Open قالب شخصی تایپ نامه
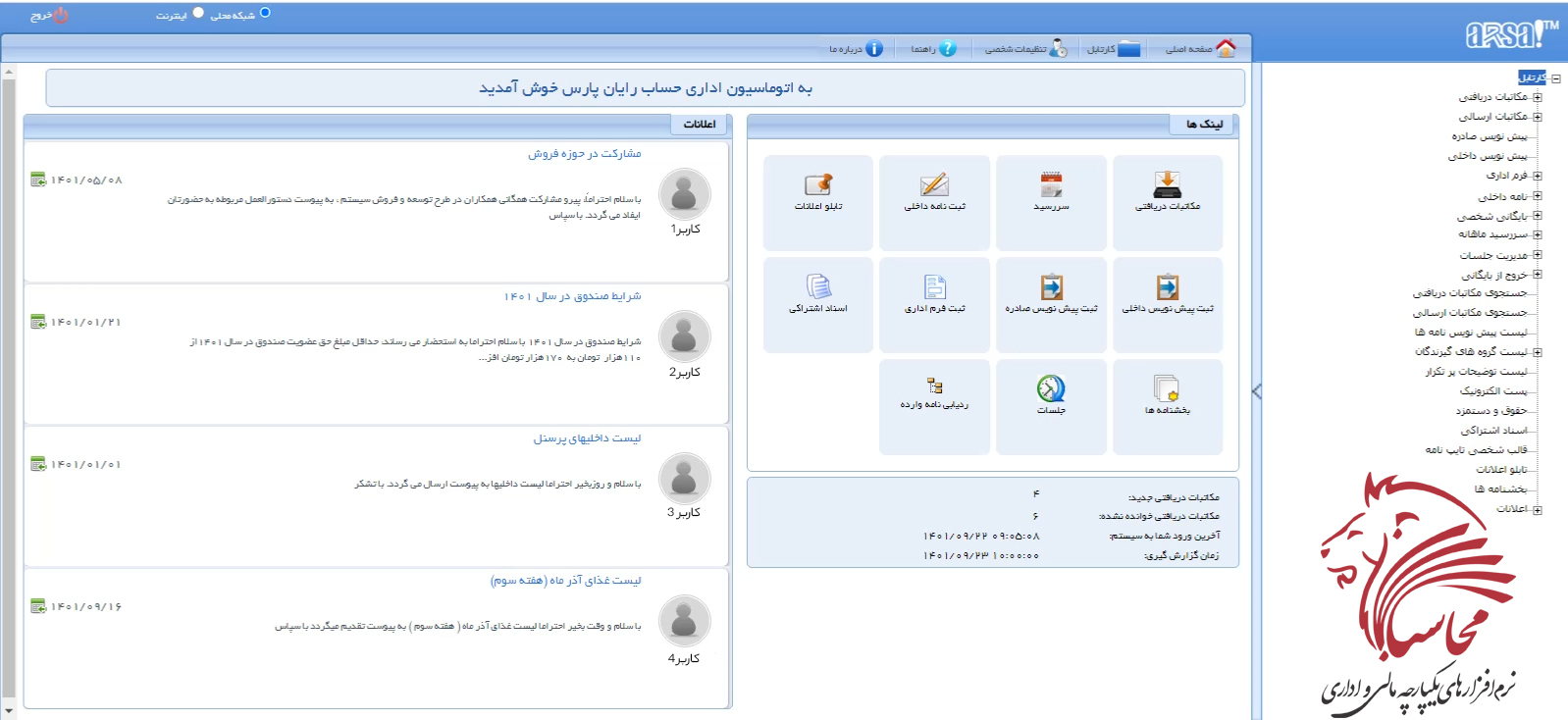The image size is (1568, 720). 1477,450
